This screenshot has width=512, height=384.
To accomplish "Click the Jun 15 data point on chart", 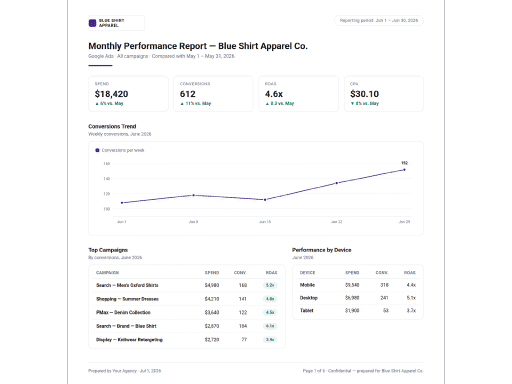I will point(265,200).
